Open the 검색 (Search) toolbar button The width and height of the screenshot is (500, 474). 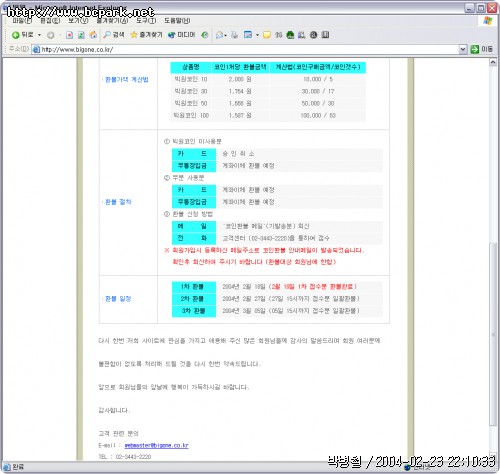[114, 35]
